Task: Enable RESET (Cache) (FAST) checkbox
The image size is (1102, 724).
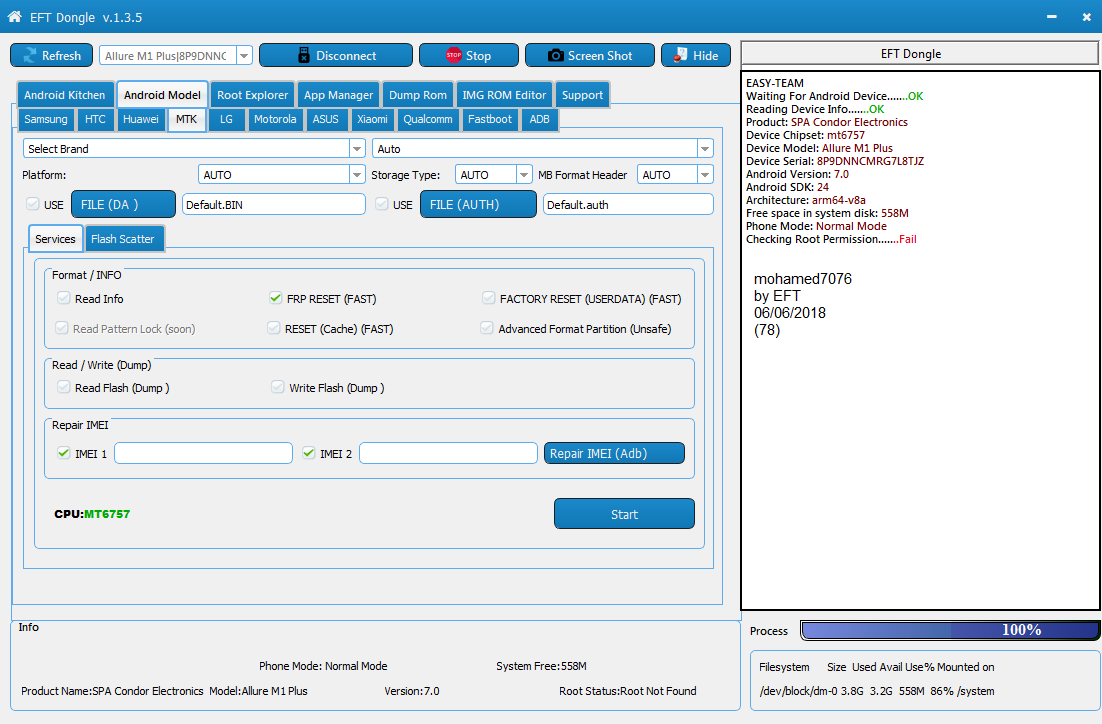Action: tap(274, 328)
